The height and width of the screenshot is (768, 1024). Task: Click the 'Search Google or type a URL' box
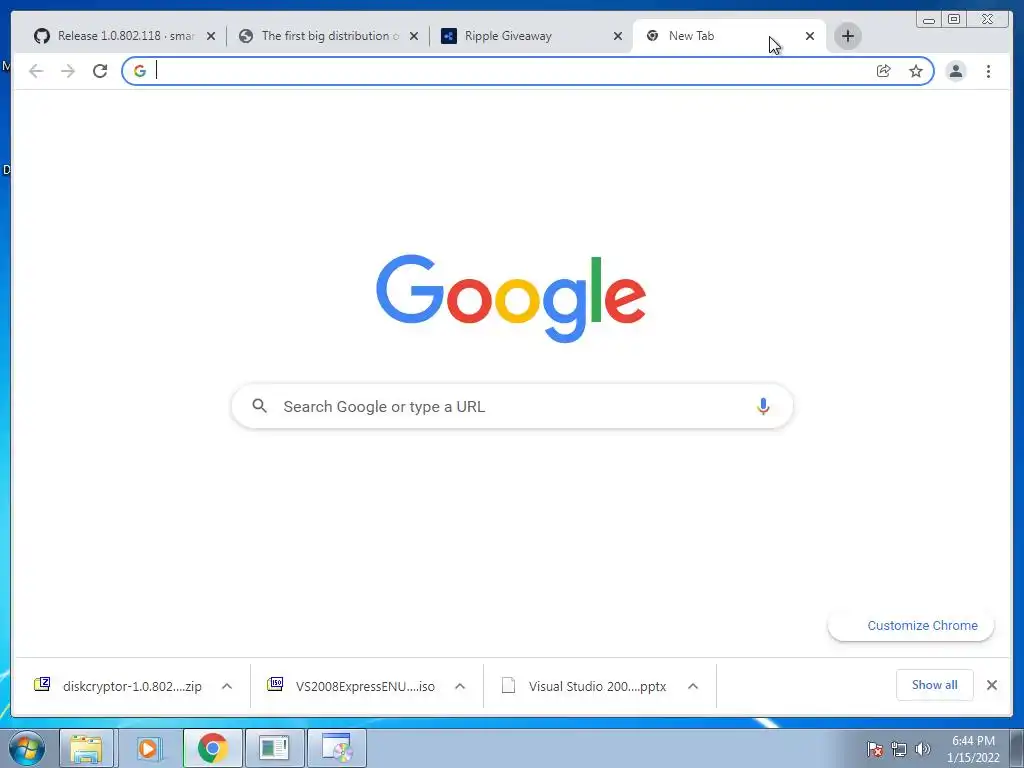512,406
